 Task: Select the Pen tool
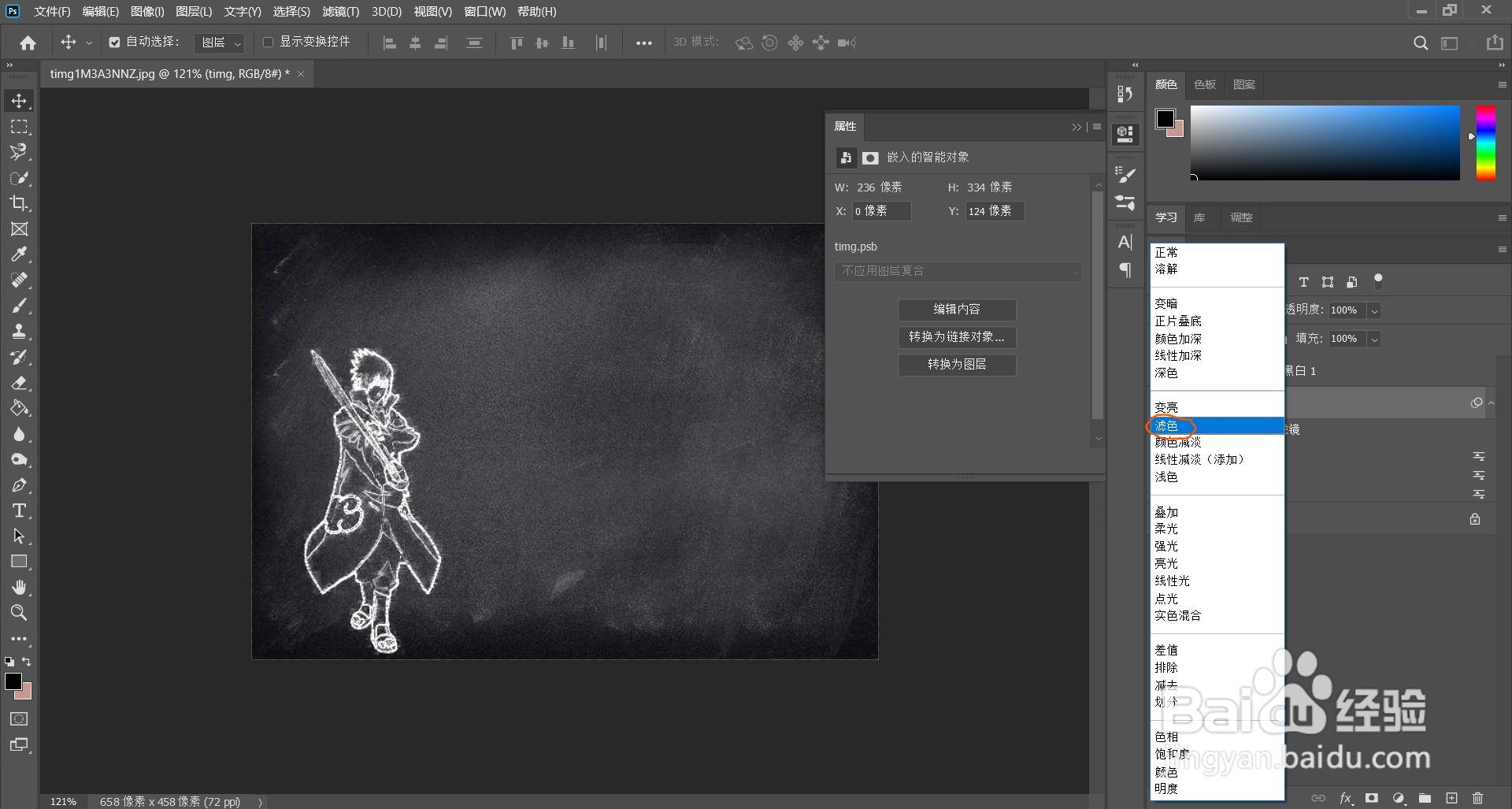[x=19, y=485]
